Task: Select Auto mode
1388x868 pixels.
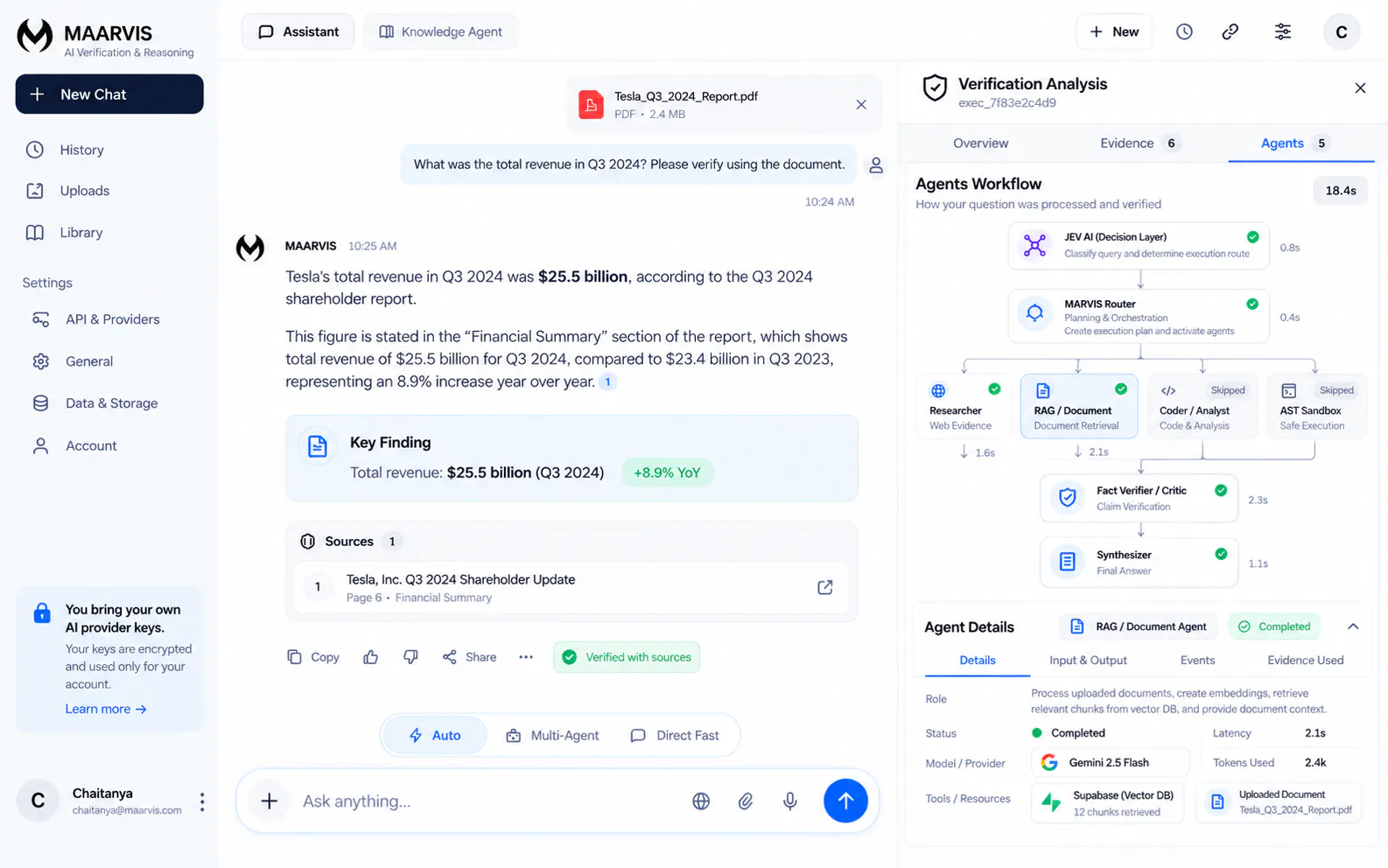Action: (435, 735)
